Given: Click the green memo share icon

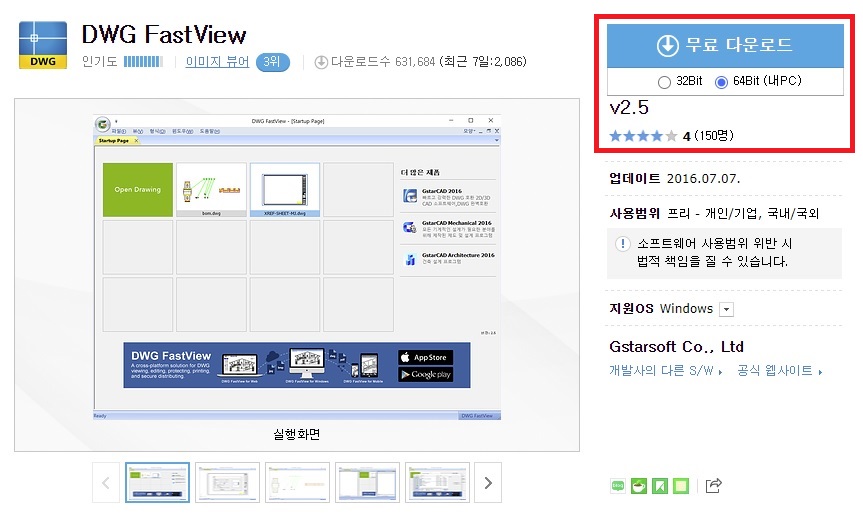Looking at the screenshot, I should click(x=681, y=486).
